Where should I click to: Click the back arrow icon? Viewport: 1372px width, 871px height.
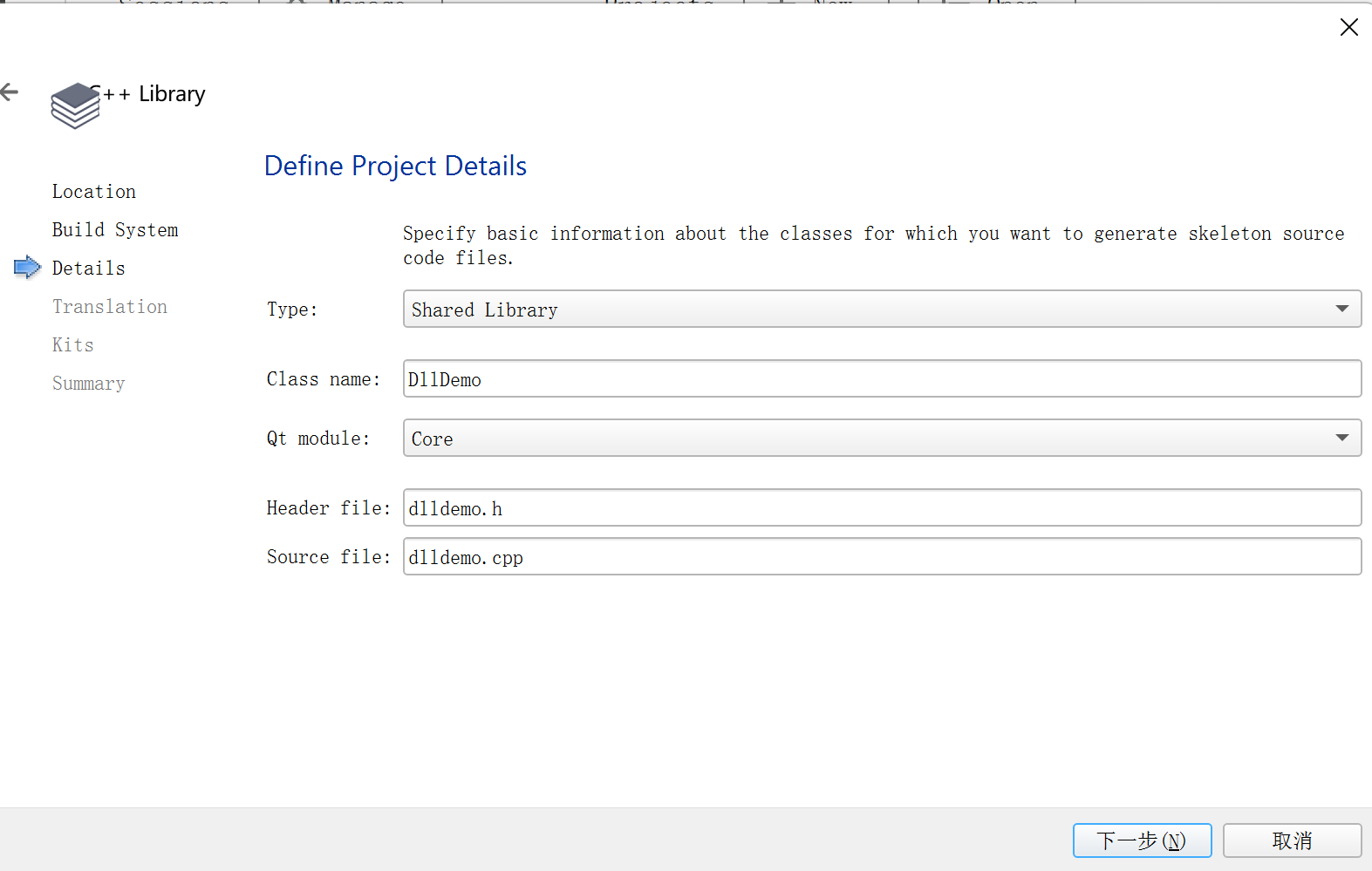[x=10, y=92]
